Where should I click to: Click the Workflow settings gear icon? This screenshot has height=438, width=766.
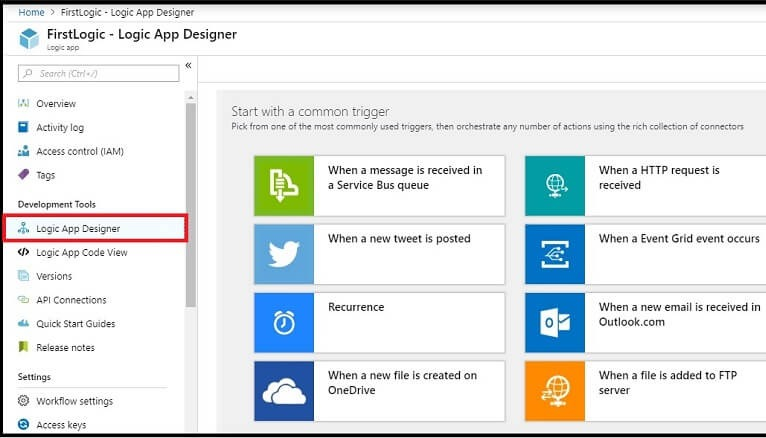coord(23,400)
